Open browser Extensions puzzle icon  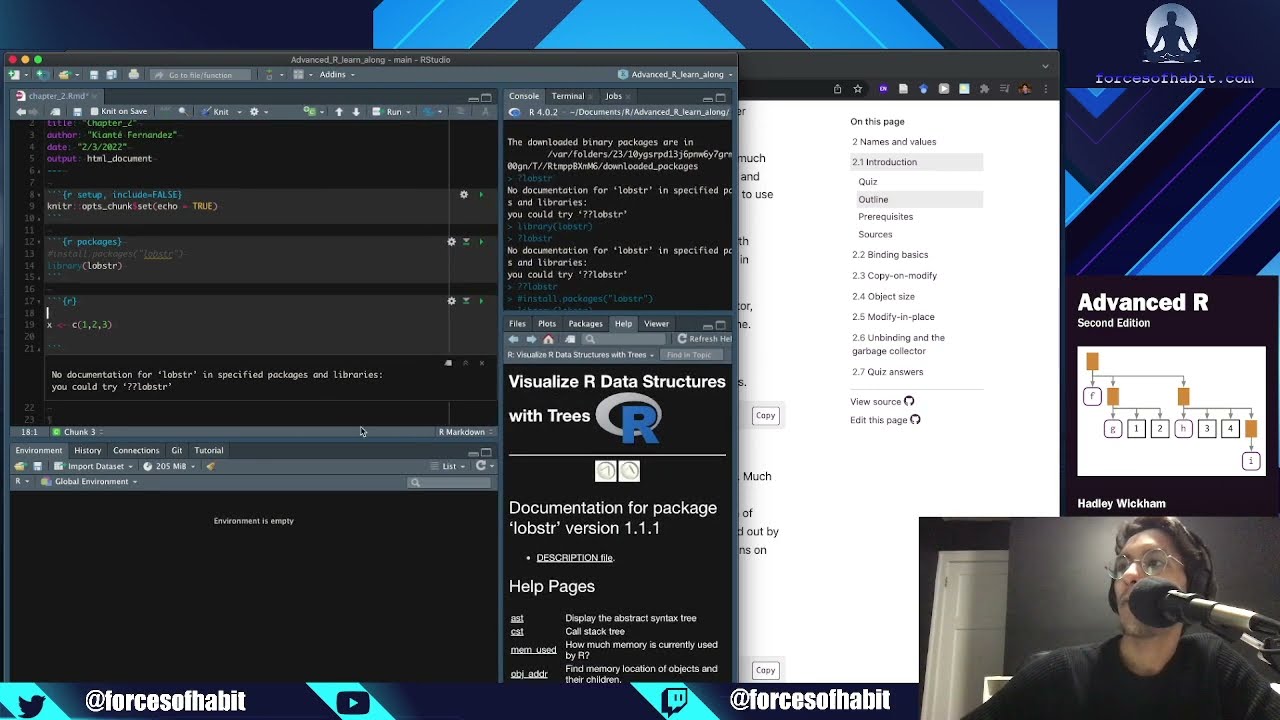click(x=984, y=89)
